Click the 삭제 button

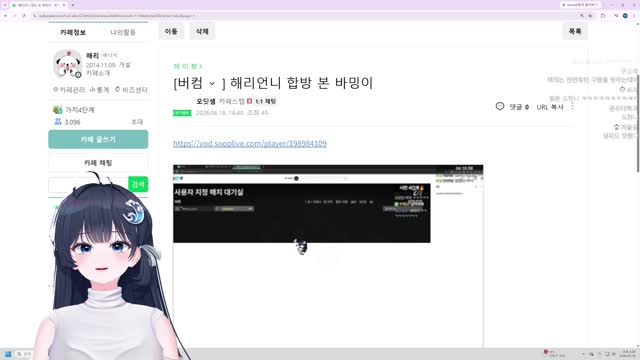point(202,31)
